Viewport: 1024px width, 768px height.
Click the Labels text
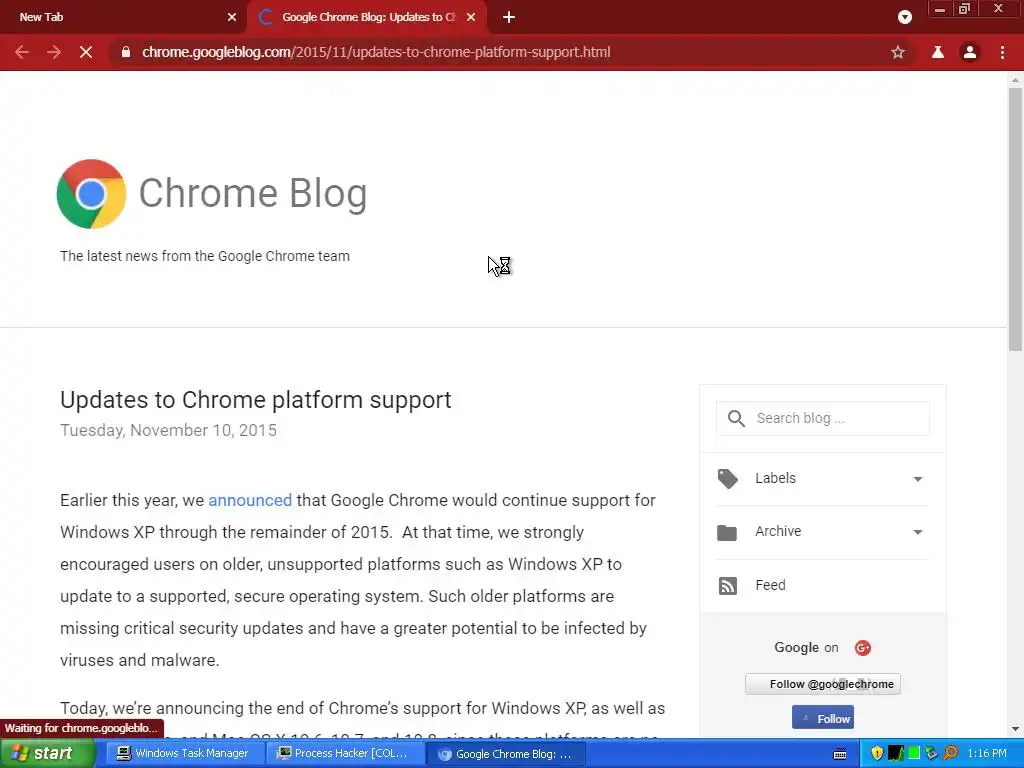coord(775,478)
